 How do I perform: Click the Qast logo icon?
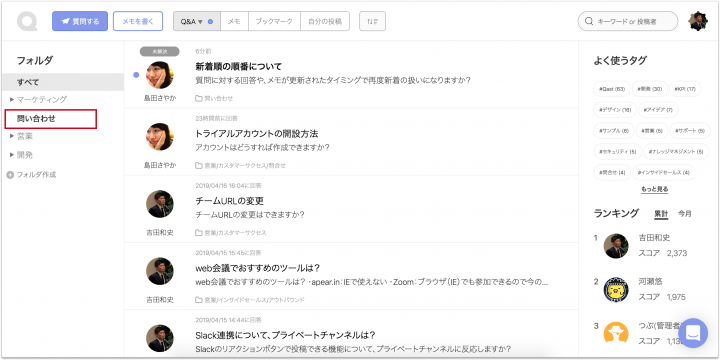pyautogui.click(x=27, y=21)
